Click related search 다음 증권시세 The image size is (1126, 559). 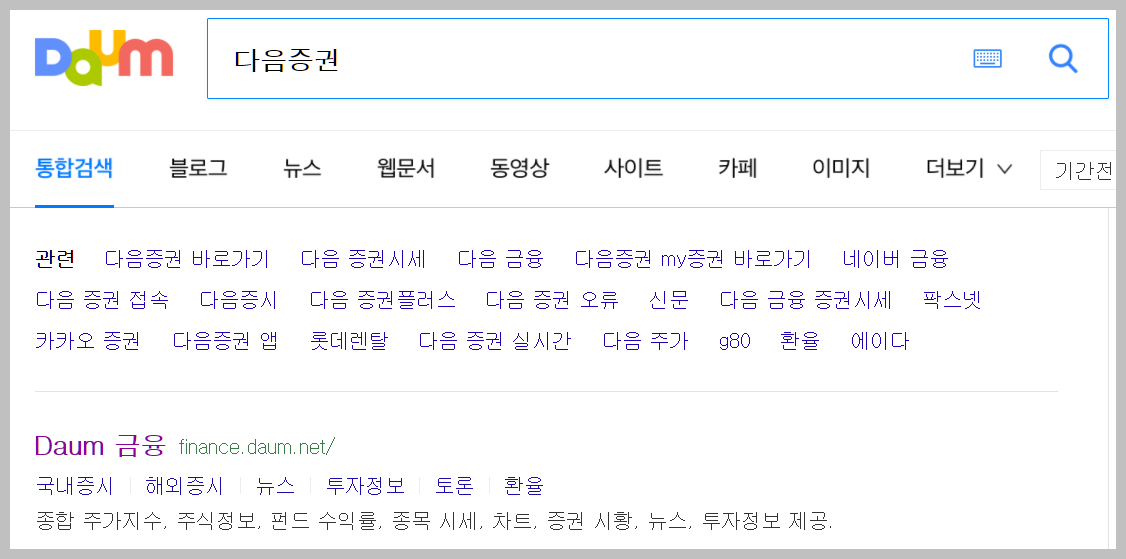363,259
